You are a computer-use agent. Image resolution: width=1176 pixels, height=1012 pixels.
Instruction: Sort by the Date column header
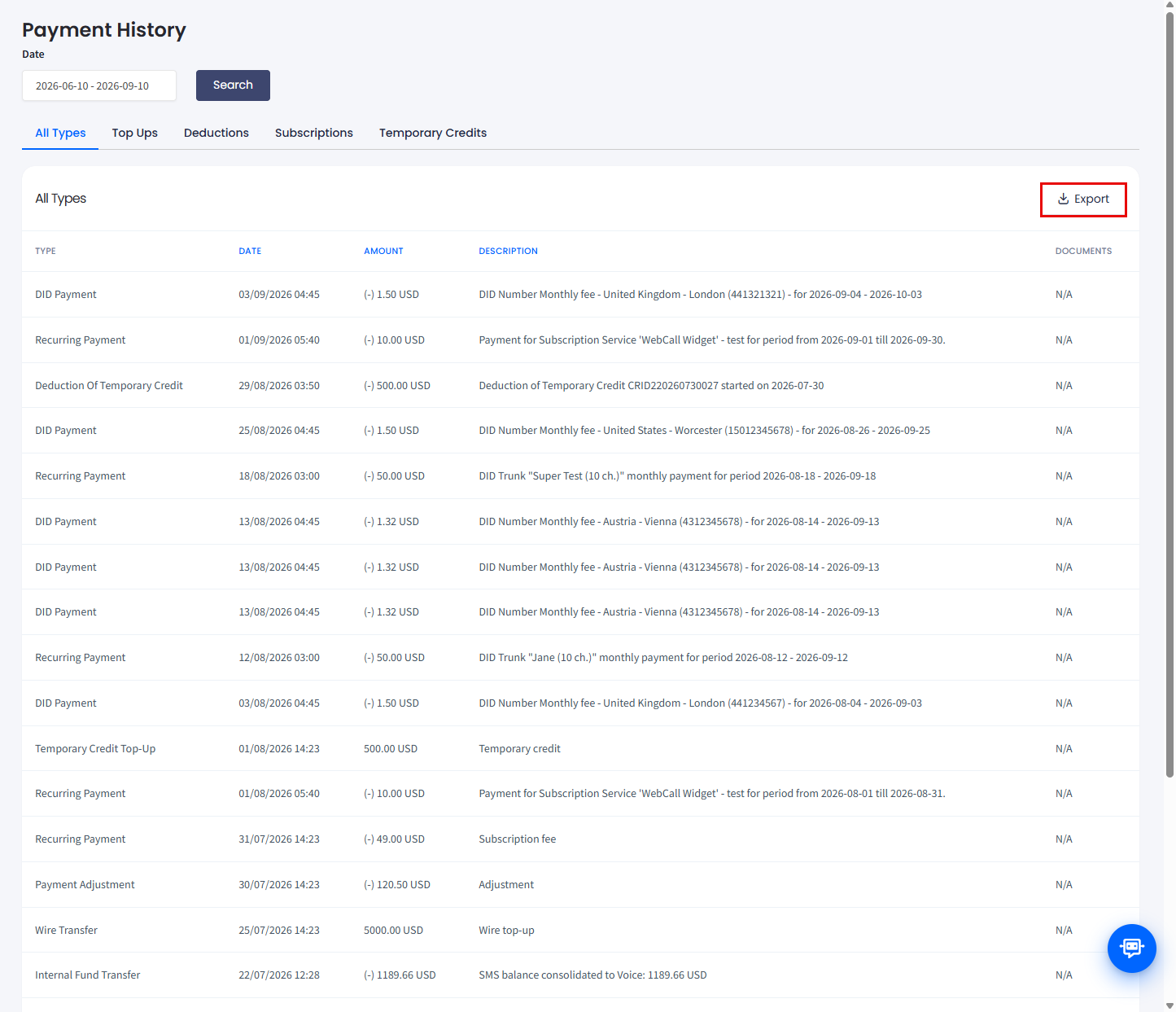point(250,251)
